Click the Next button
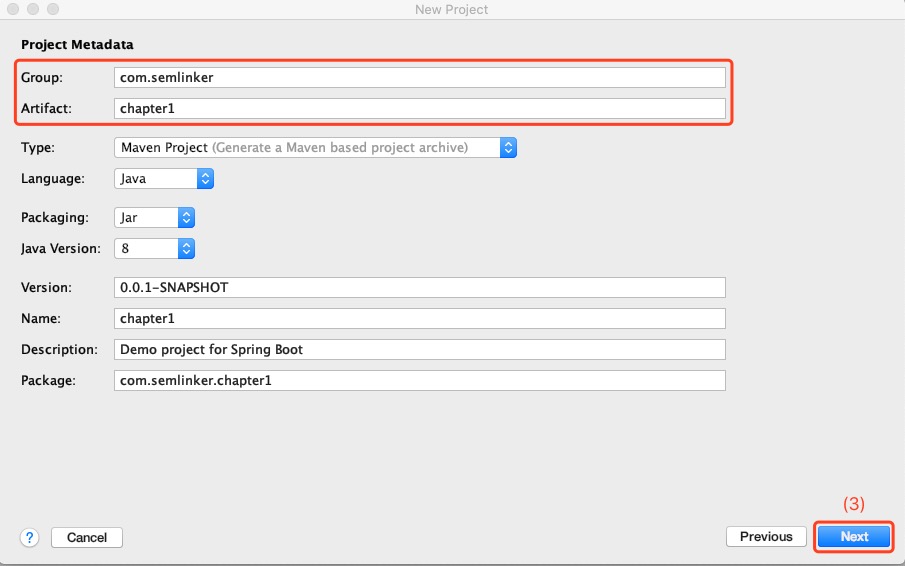Screen dimensions: 905x566 click(x=854, y=537)
